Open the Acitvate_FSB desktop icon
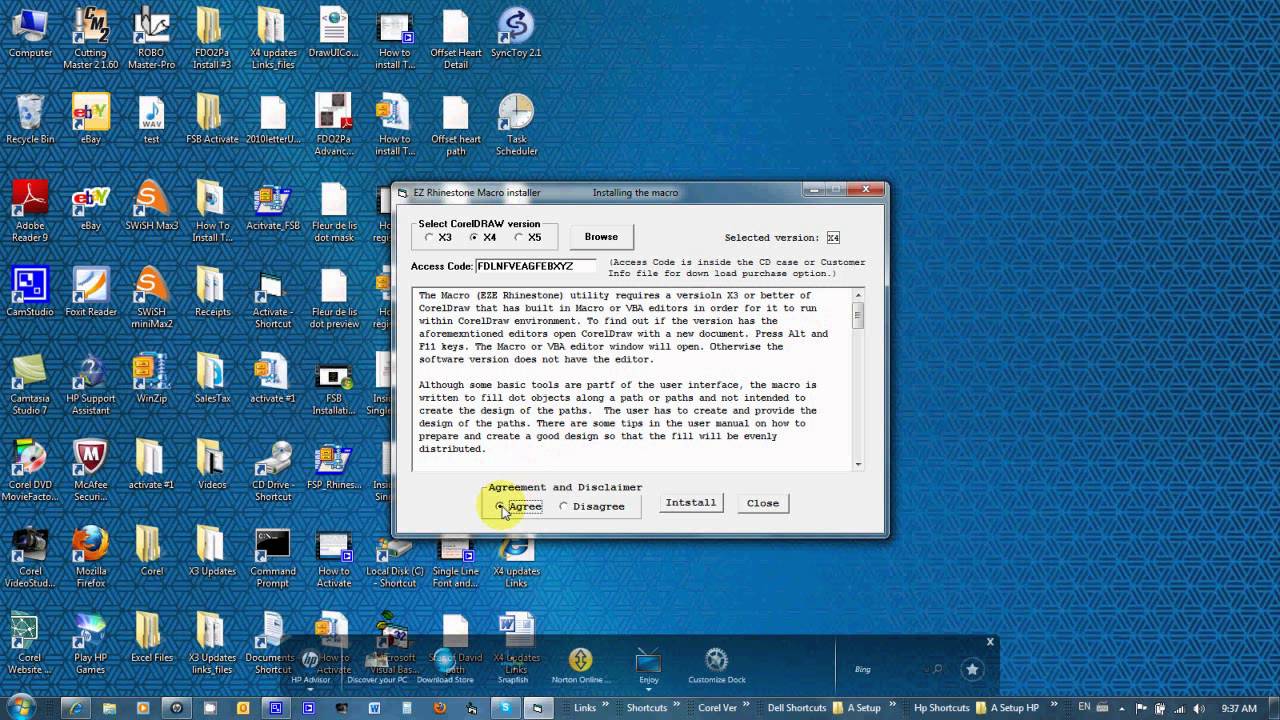1280x720 pixels. click(x=273, y=206)
